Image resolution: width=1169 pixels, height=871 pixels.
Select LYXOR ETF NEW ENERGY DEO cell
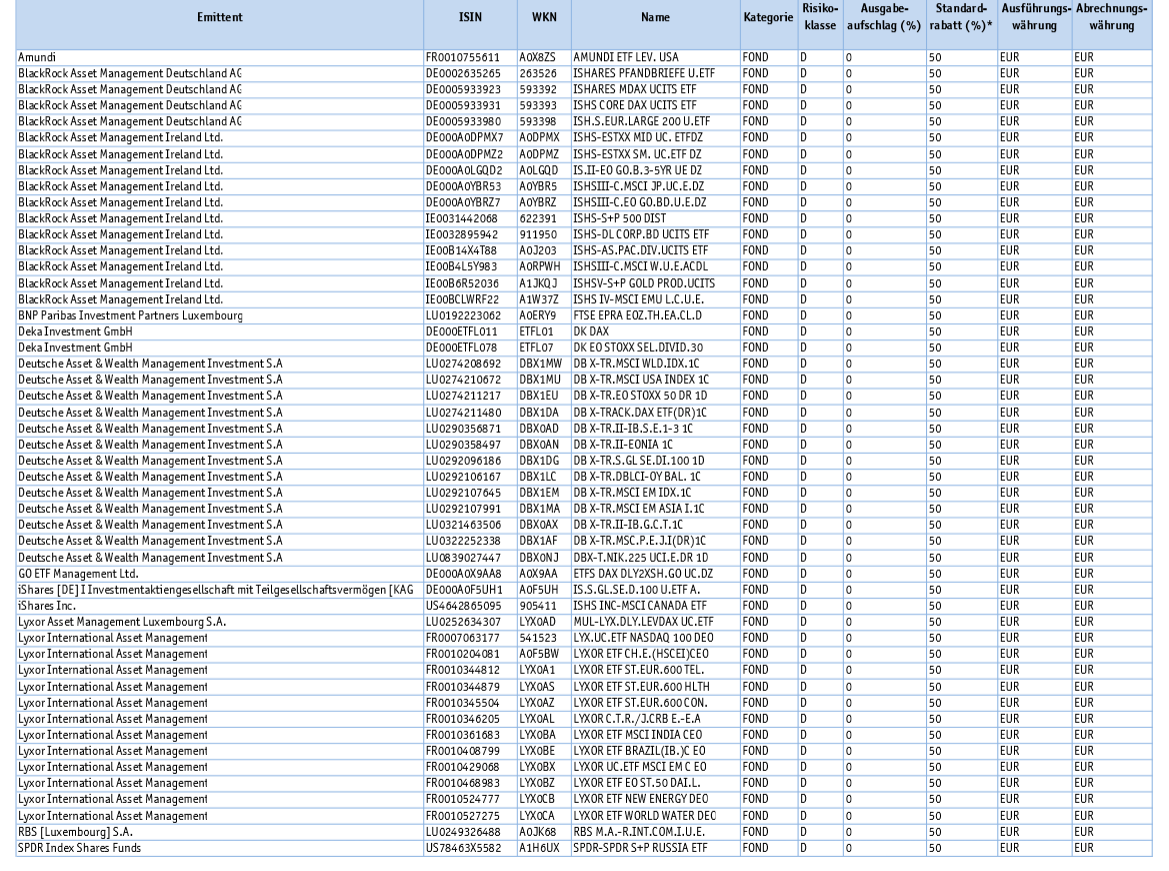pos(655,799)
